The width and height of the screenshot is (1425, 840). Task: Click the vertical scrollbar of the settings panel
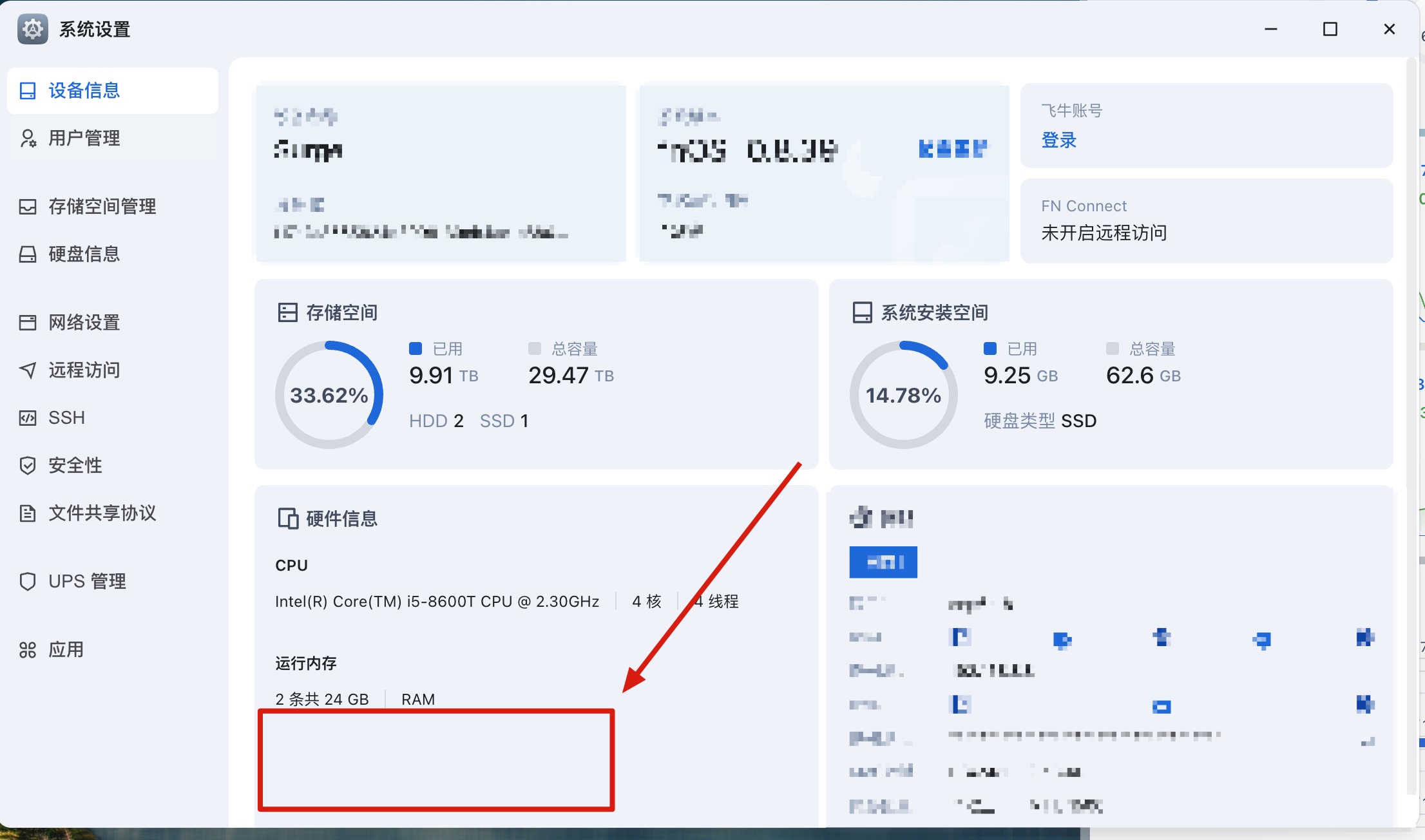pyautogui.click(x=1411, y=425)
